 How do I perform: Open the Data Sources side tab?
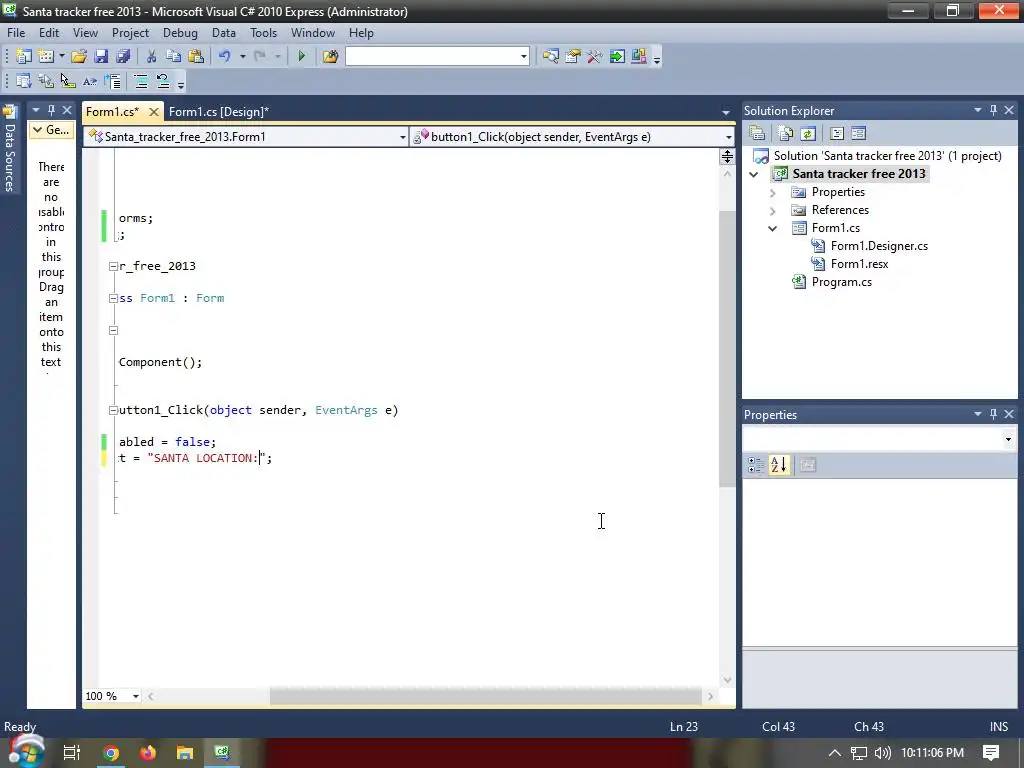click(x=10, y=149)
